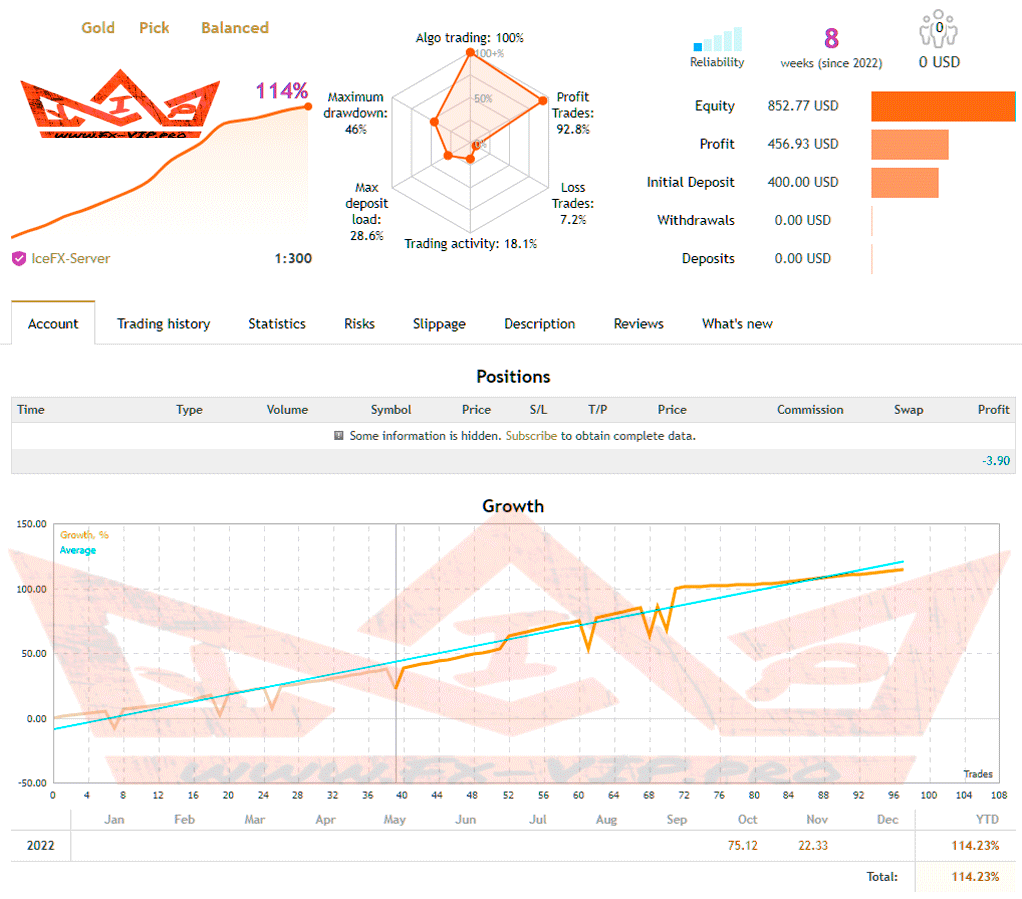
Task: Click the Initial Deposit bar
Action: point(904,183)
